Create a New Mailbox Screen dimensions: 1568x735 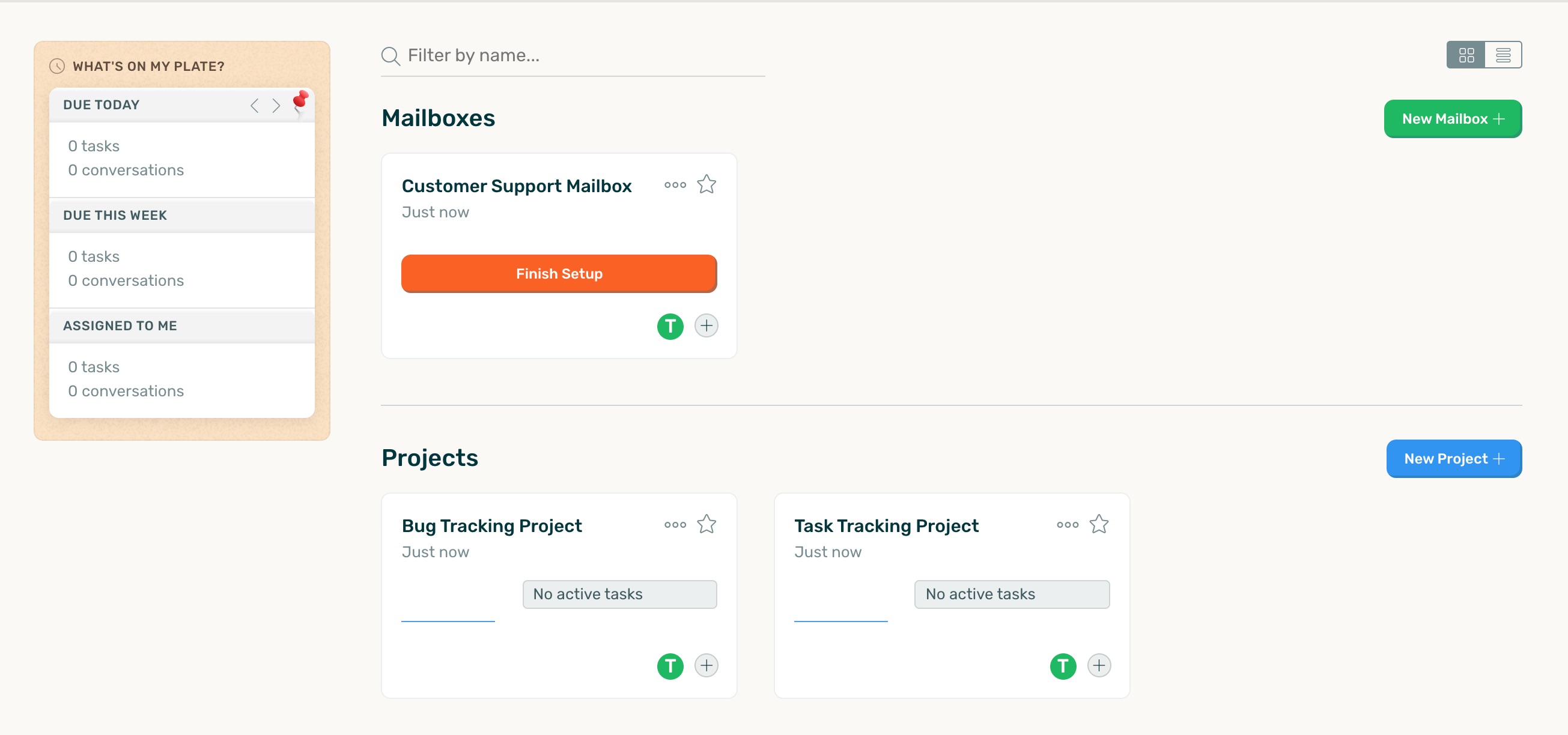(1452, 119)
